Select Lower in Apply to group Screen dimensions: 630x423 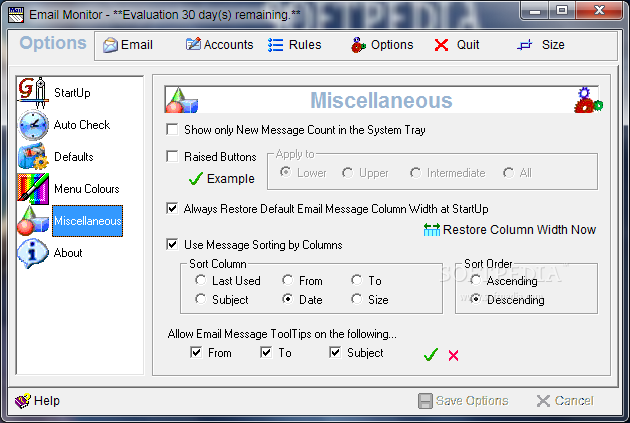click(x=286, y=172)
